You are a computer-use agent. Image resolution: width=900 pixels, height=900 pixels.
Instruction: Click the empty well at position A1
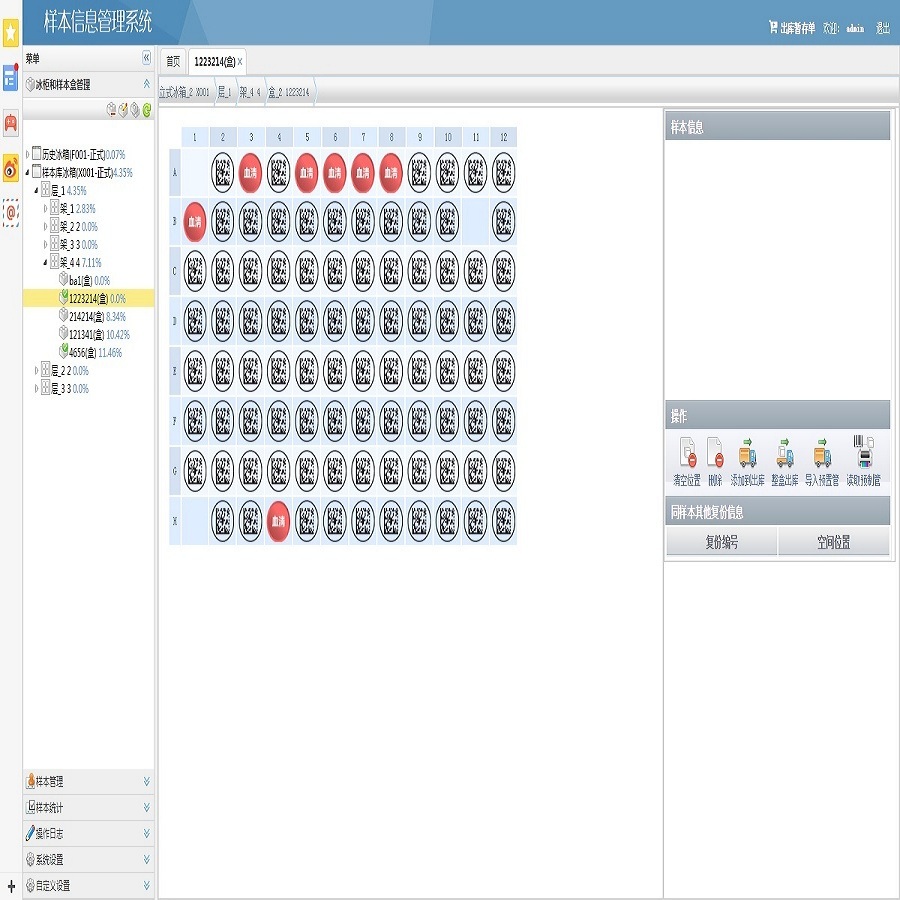pos(195,173)
